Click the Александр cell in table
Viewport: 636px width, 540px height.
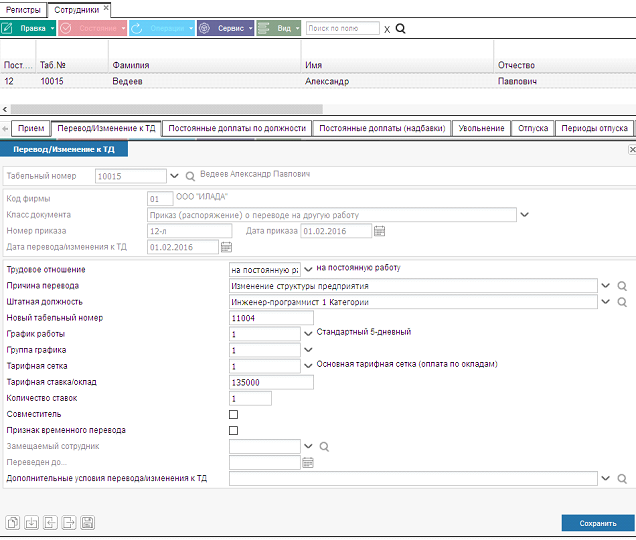point(327,81)
